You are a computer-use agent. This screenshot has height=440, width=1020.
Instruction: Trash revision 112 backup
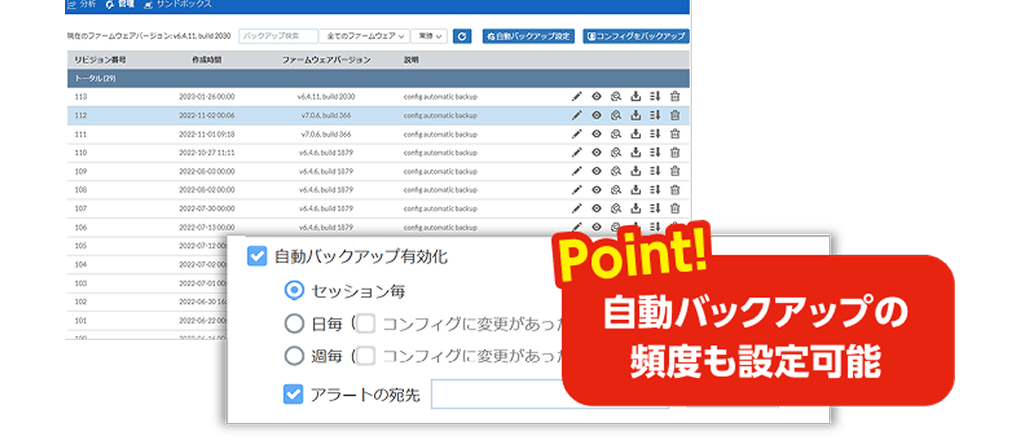(675, 115)
